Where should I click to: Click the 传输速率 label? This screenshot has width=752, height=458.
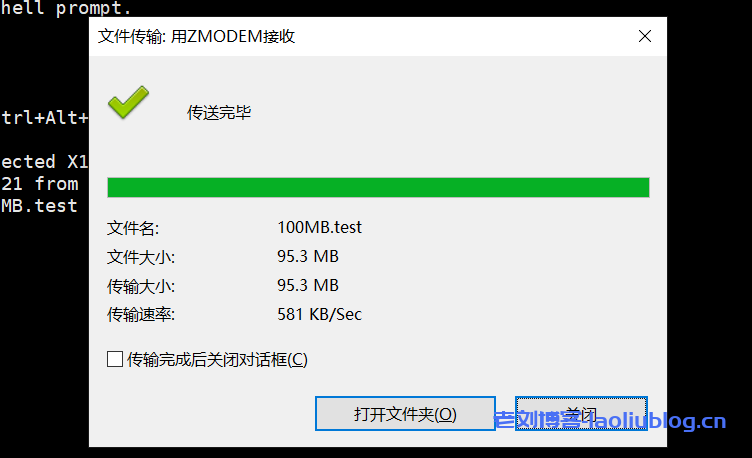point(141,315)
